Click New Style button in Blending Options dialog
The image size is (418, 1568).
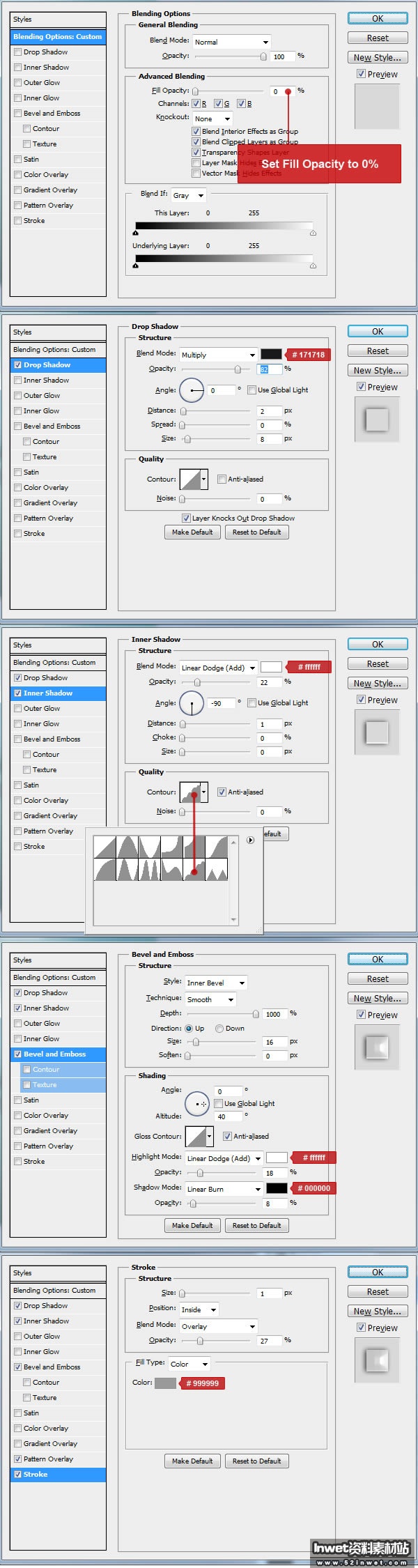pyautogui.click(x=378, y=58)
